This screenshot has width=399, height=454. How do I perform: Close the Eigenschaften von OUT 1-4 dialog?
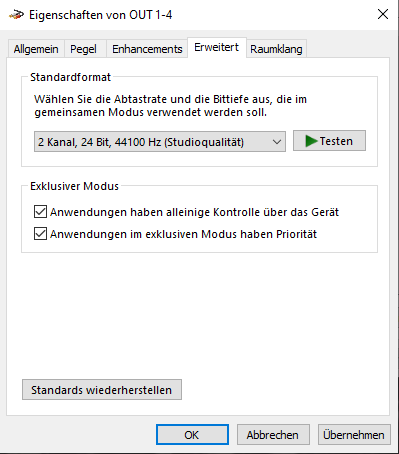point(383,14)
